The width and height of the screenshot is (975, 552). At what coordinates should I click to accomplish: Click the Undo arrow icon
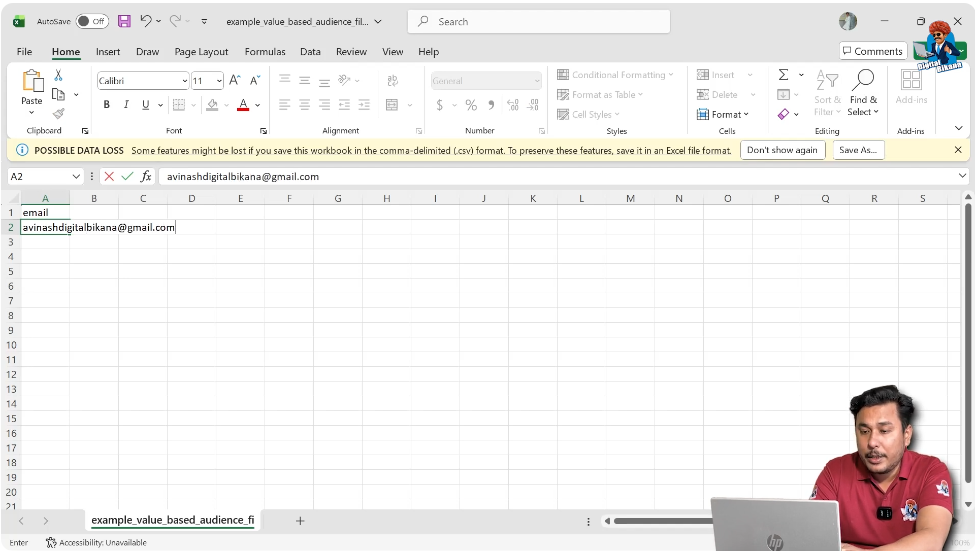pyautogui.click(x=146, y=21)
